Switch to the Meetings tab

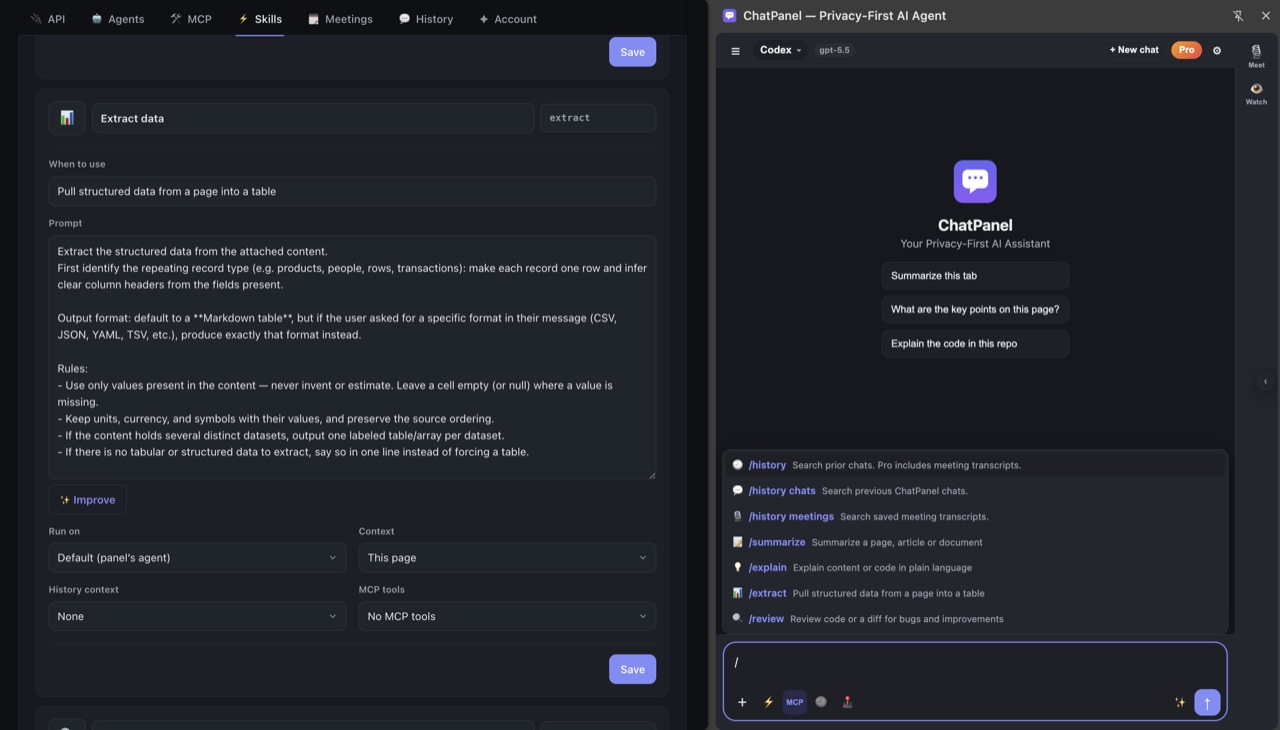click(x=340, y=19)
